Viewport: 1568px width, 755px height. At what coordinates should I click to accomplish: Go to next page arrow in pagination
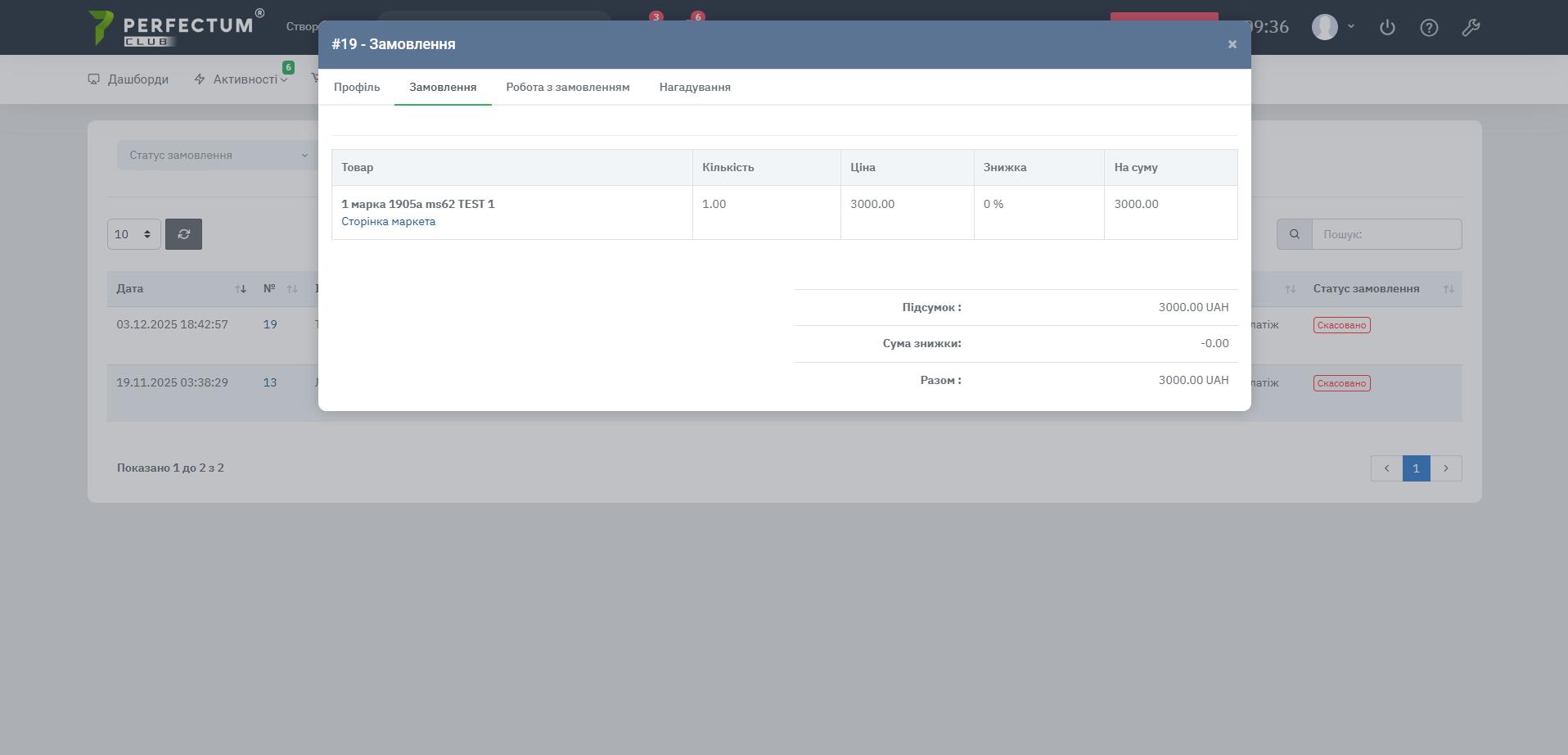(x=1445, y=468)
